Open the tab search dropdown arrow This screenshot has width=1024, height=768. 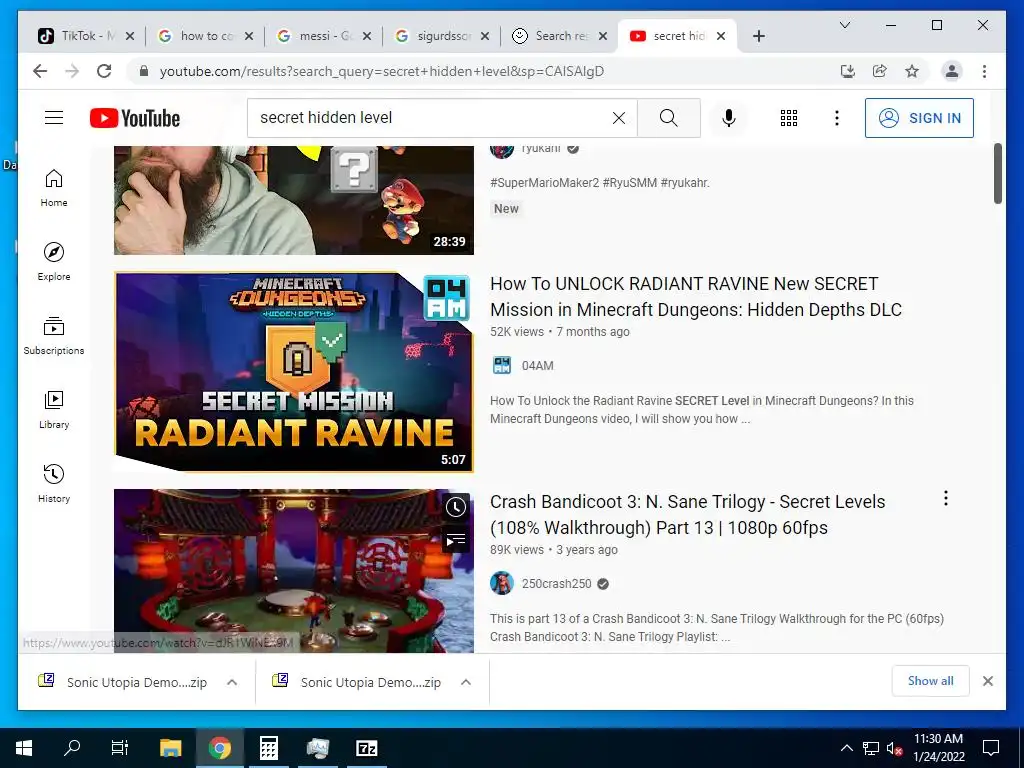tap(844, 25)
